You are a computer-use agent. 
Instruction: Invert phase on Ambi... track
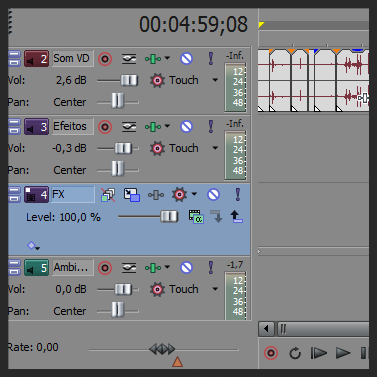[129, 268]
